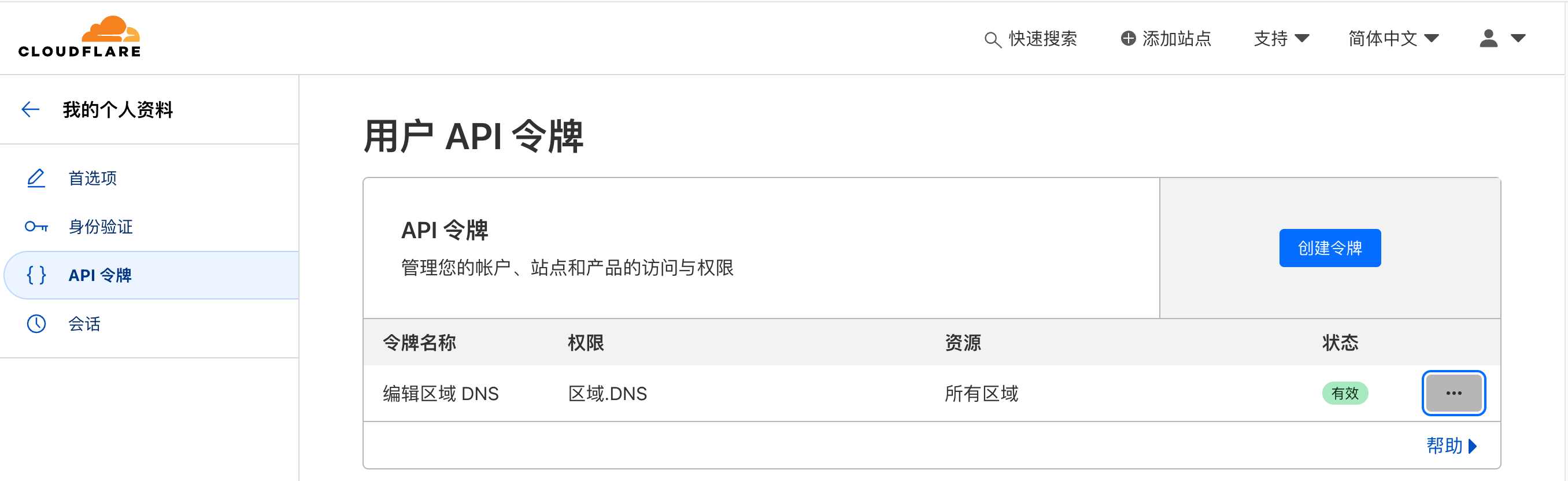Click the green 有效 status badge
This screenshot has width=1568, height=481.
1344,393
